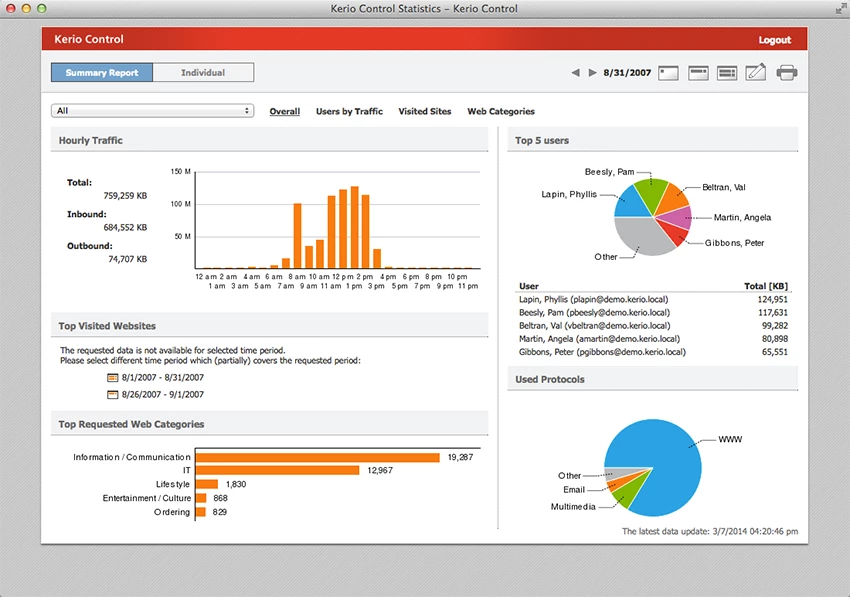Switch to the monthly view icon
Screen dimensions: 850x597
pos(727,72)
